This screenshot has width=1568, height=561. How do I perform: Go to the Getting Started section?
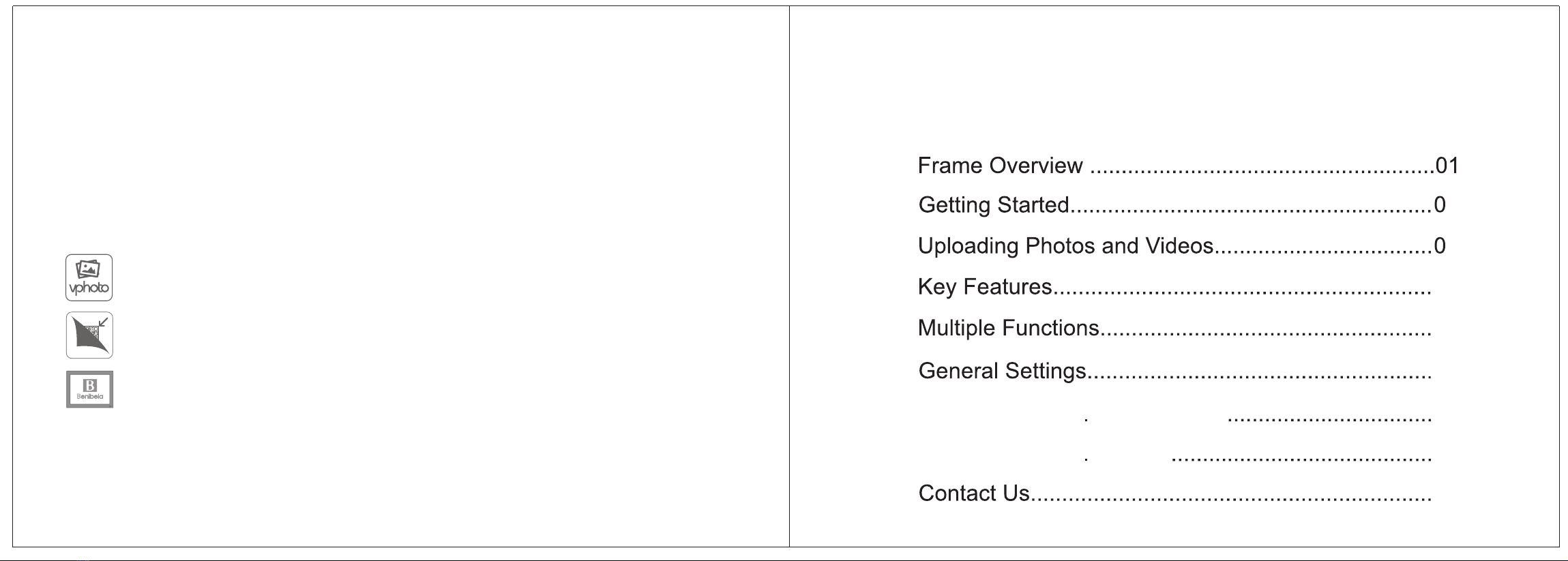point(994,205)
